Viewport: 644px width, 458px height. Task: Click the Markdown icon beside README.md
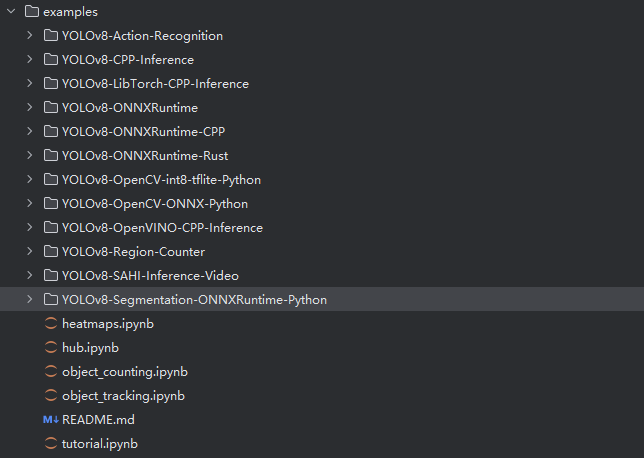pos(51,420)
